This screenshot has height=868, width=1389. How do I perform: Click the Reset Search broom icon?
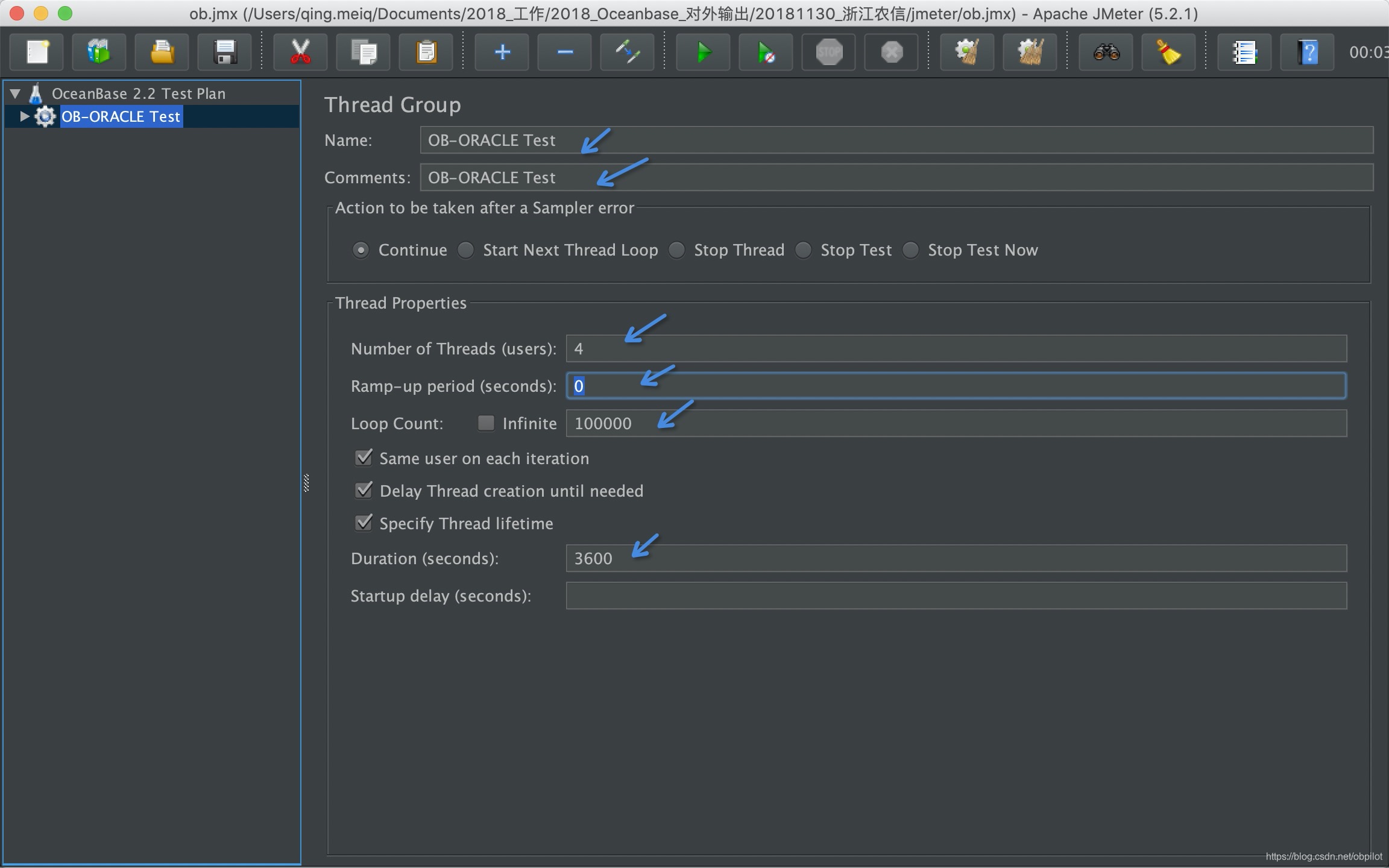(x=1168, y=52)
